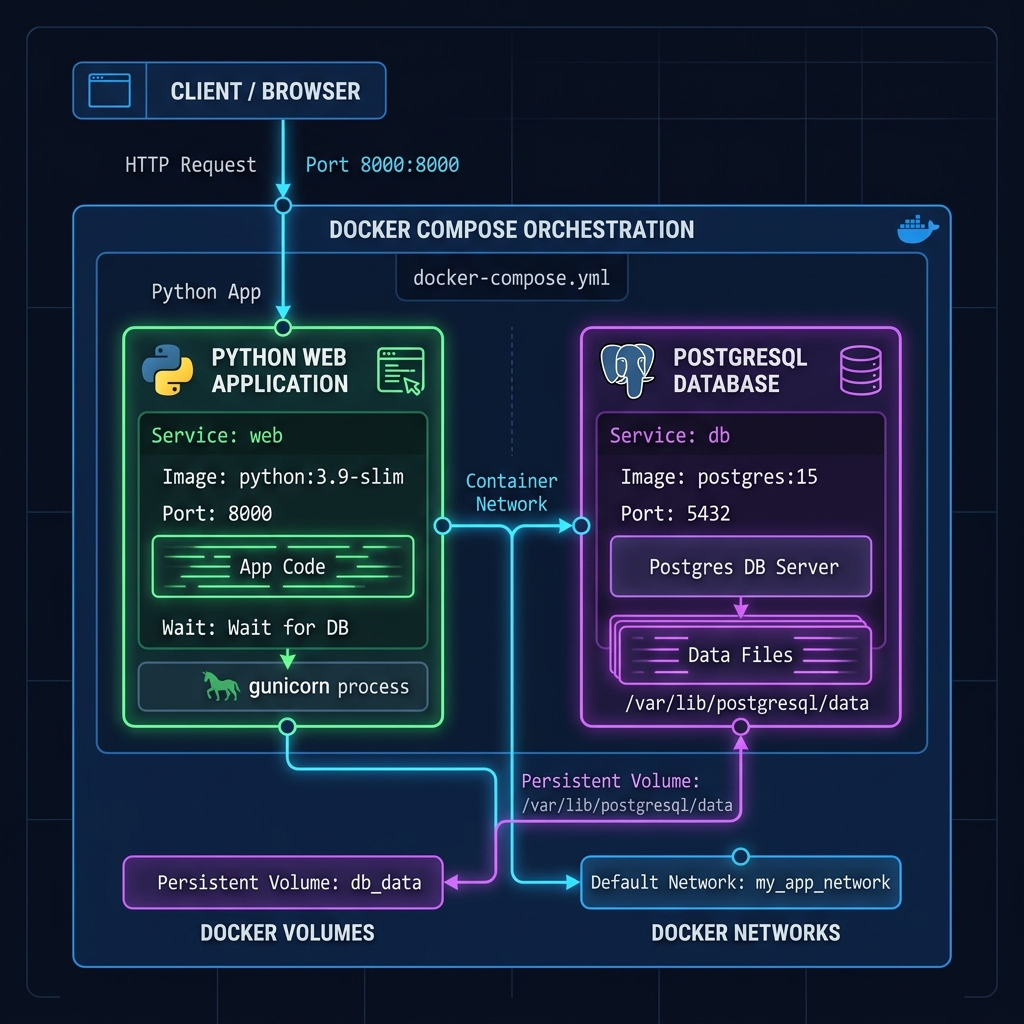Image resolution: width=1024 pixels, height=1024 pixels.
Task: Click the browser window icon beside Client / Browser
Action: coord(109,90)
